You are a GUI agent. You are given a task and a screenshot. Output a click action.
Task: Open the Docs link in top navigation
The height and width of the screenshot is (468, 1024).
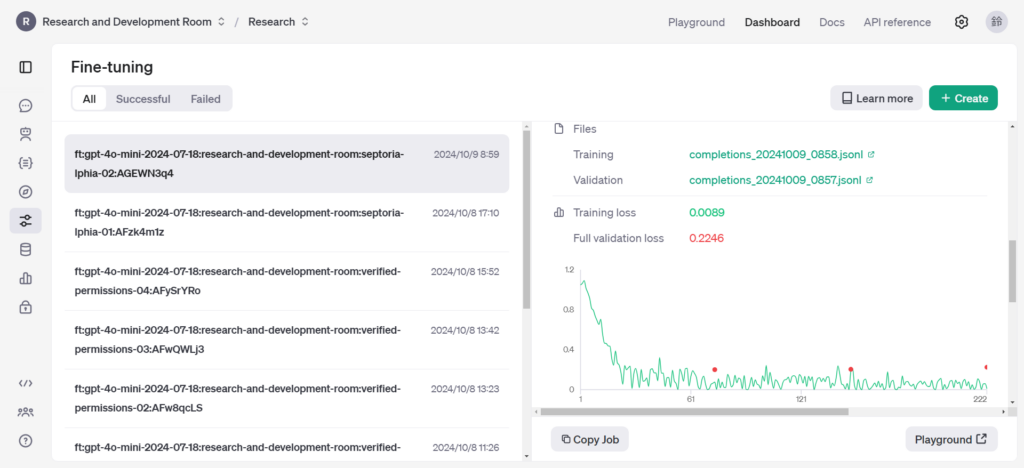click(831, 22)
